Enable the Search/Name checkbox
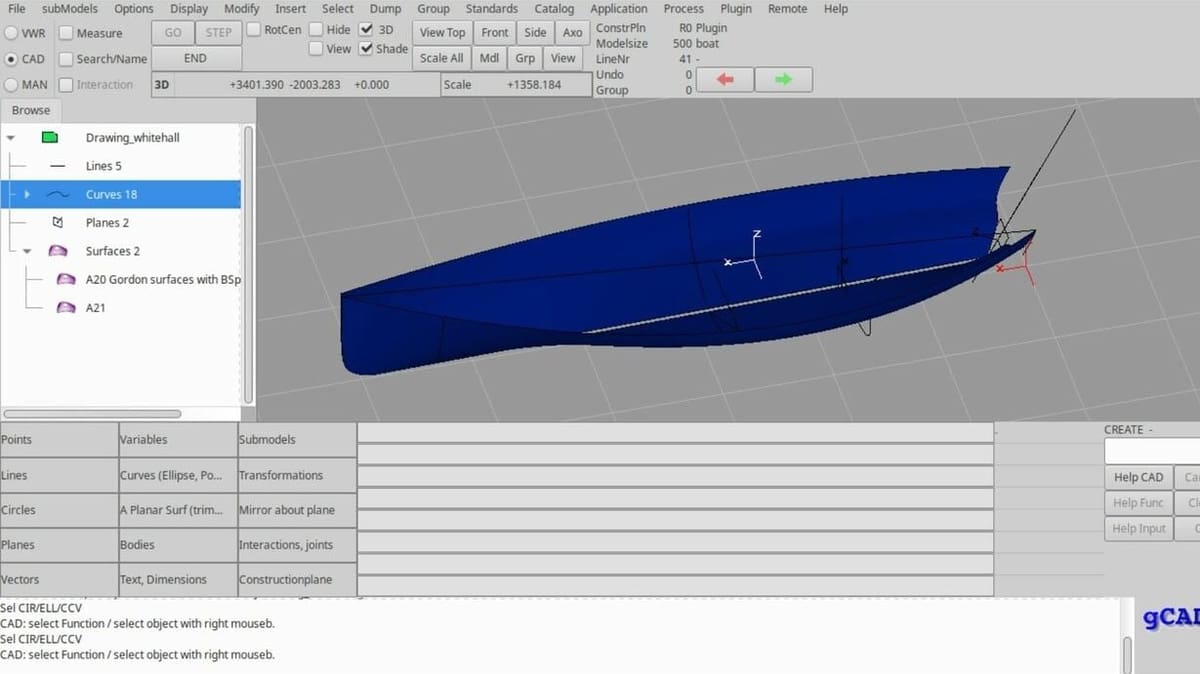Image resolution: width=1200 pixels, height=674 pixels. click(x=66, y=59)
